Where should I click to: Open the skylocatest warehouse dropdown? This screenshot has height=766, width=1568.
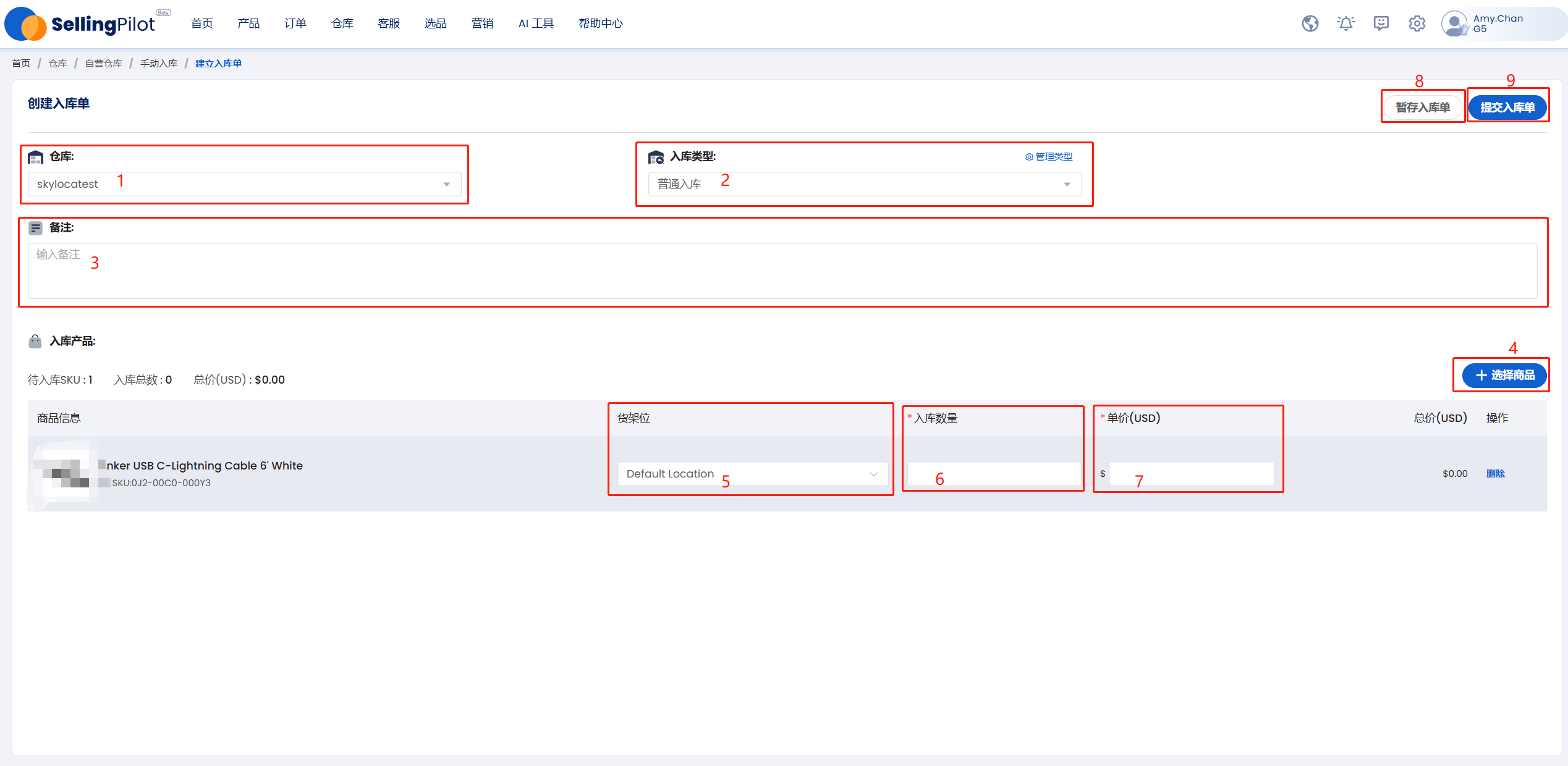pos(244,184)
